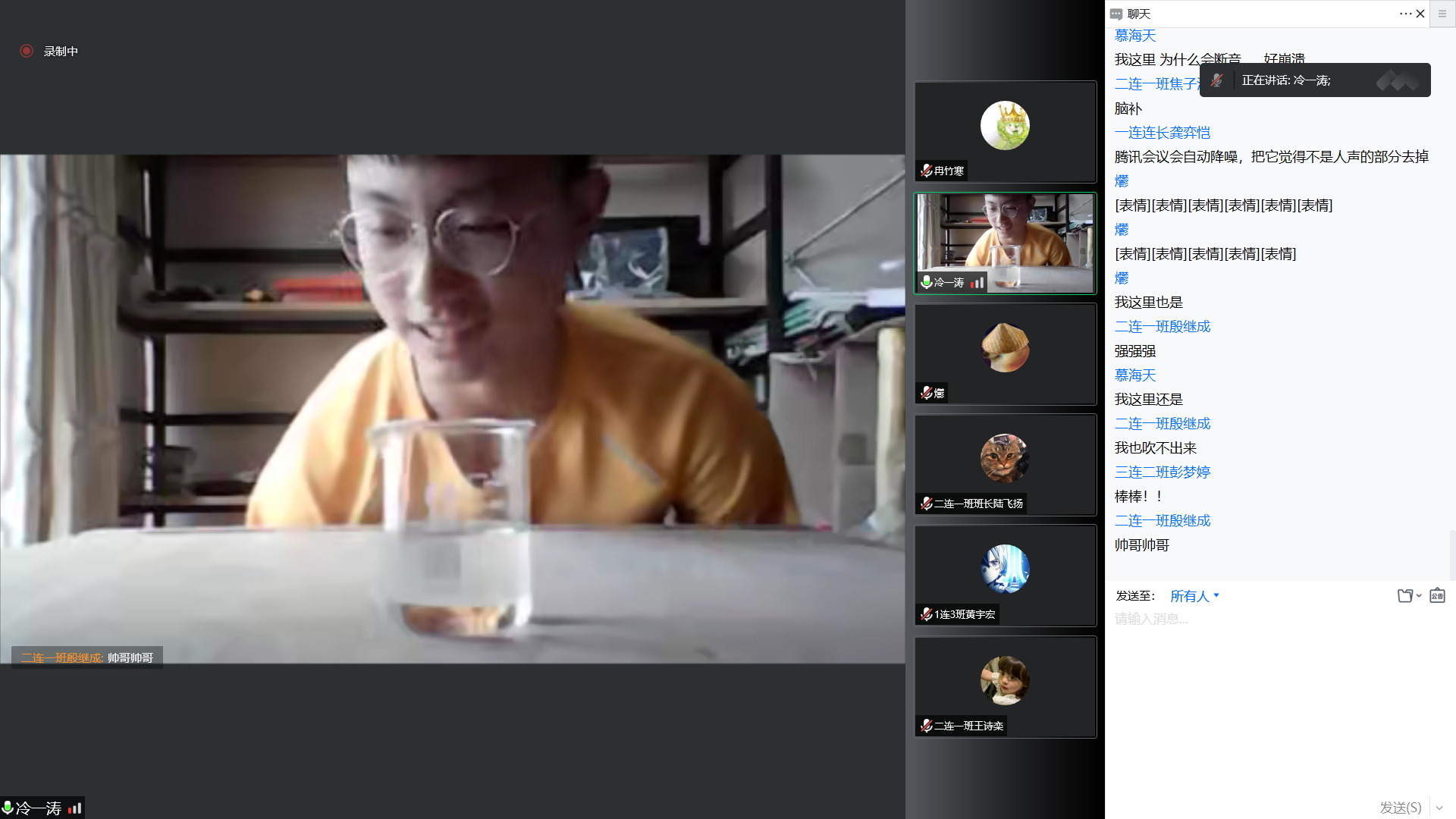The image size is (1456, 819).
Task: Click the hamburger menu icon beside chat header
Action: (x=1442, y=14)
